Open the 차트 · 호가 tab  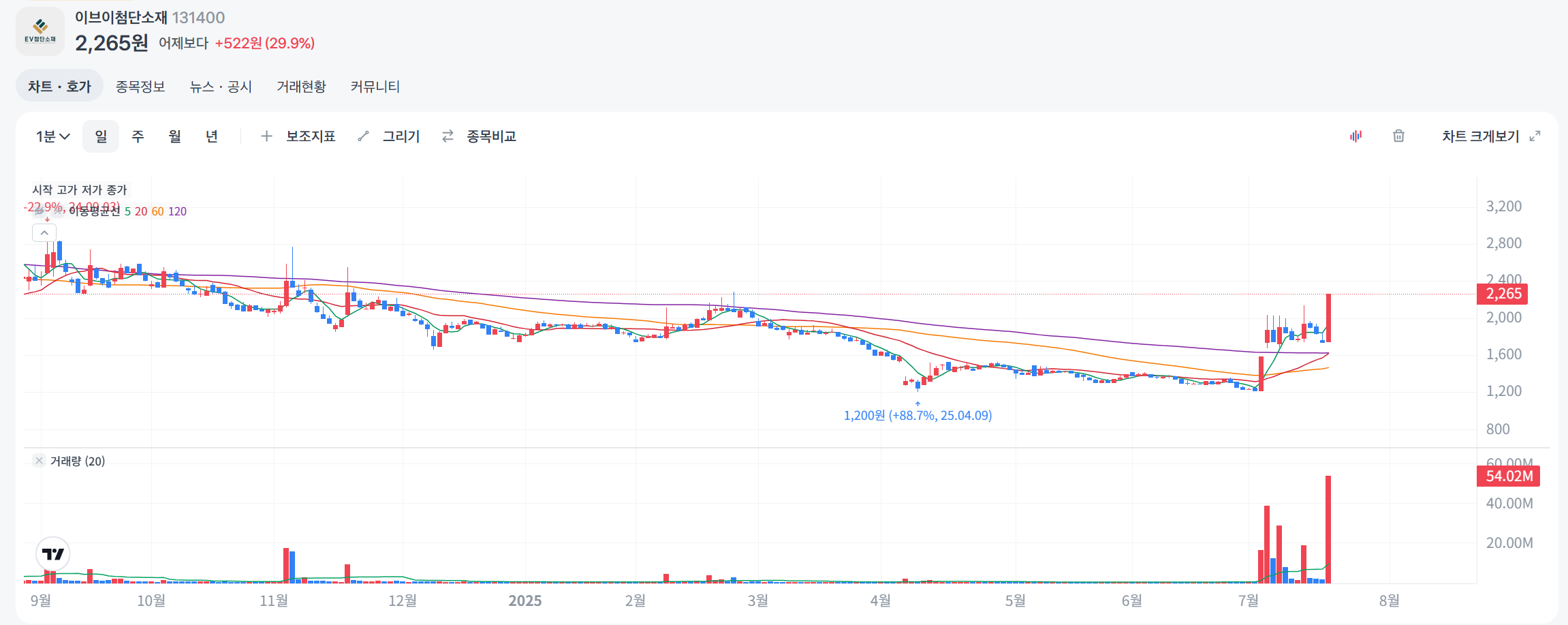tap(59, 86)
